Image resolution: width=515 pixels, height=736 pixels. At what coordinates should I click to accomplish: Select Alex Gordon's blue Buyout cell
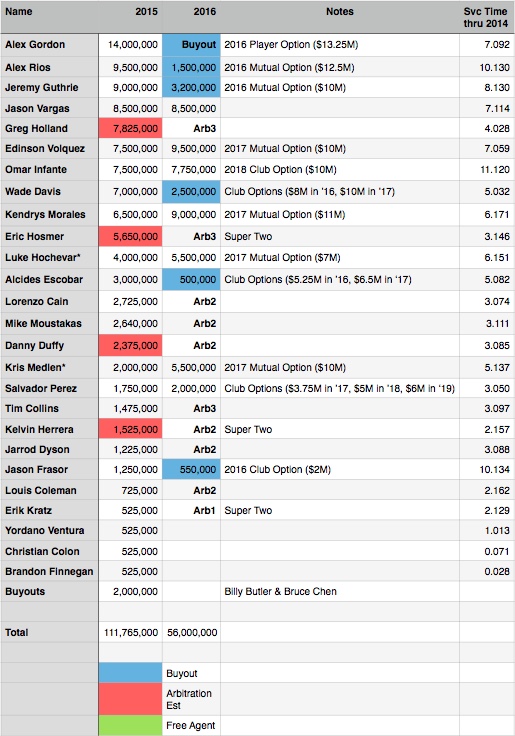(191, 45)
